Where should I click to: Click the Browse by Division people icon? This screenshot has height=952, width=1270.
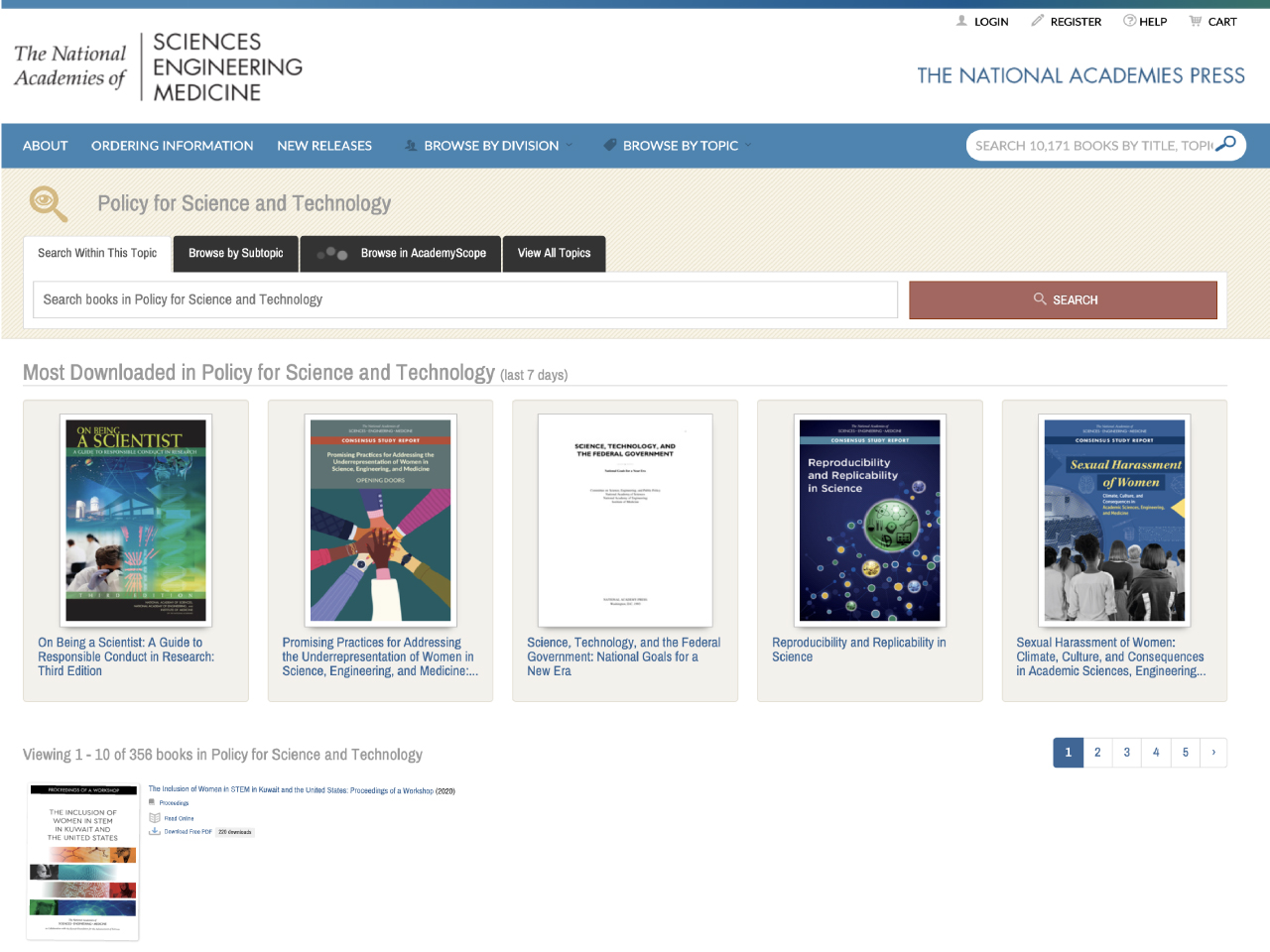[x=411, y=146]
